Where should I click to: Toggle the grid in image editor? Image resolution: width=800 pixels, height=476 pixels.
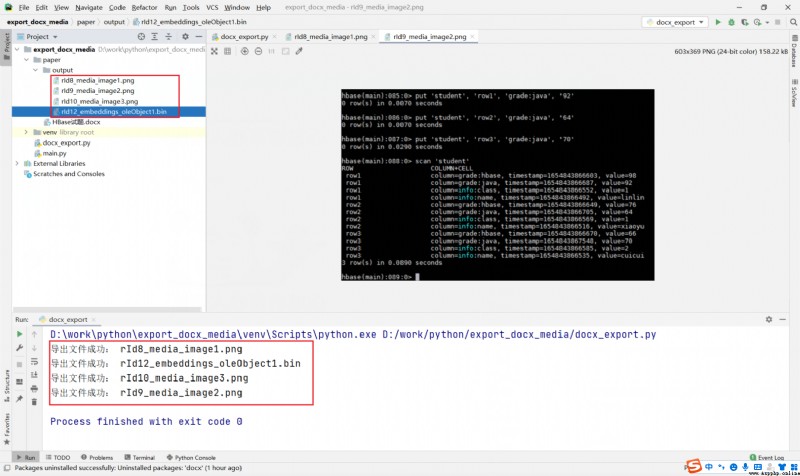(x=228, y=51)
